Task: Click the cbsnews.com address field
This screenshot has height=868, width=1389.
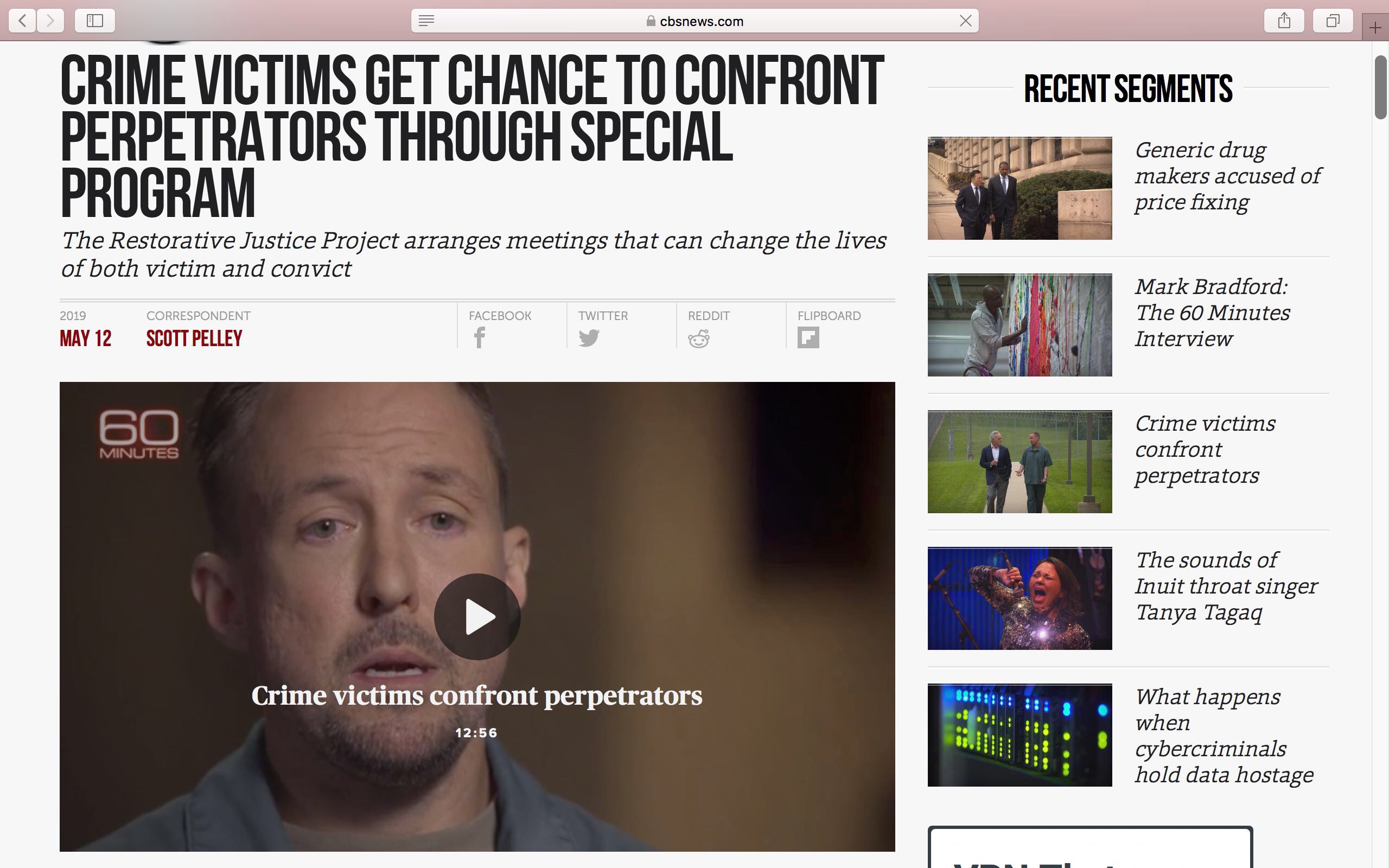Action: [694, 21]
